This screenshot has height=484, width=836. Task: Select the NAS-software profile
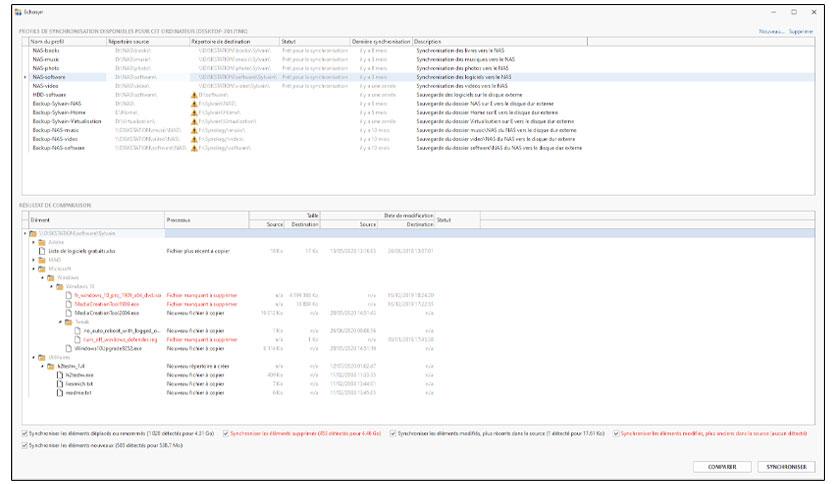pos(49,77)
